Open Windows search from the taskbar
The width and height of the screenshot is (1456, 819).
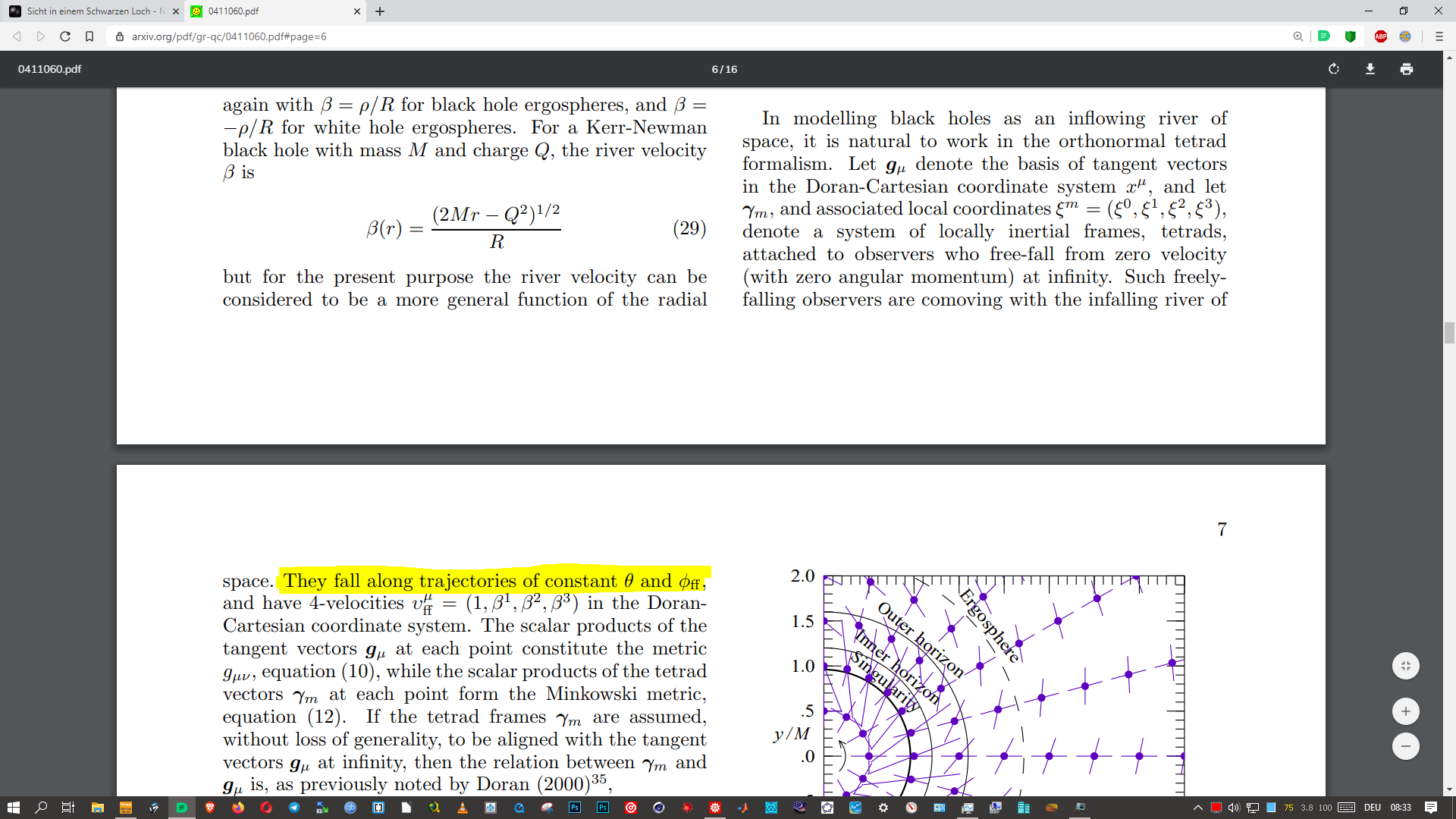coord(41,808)
